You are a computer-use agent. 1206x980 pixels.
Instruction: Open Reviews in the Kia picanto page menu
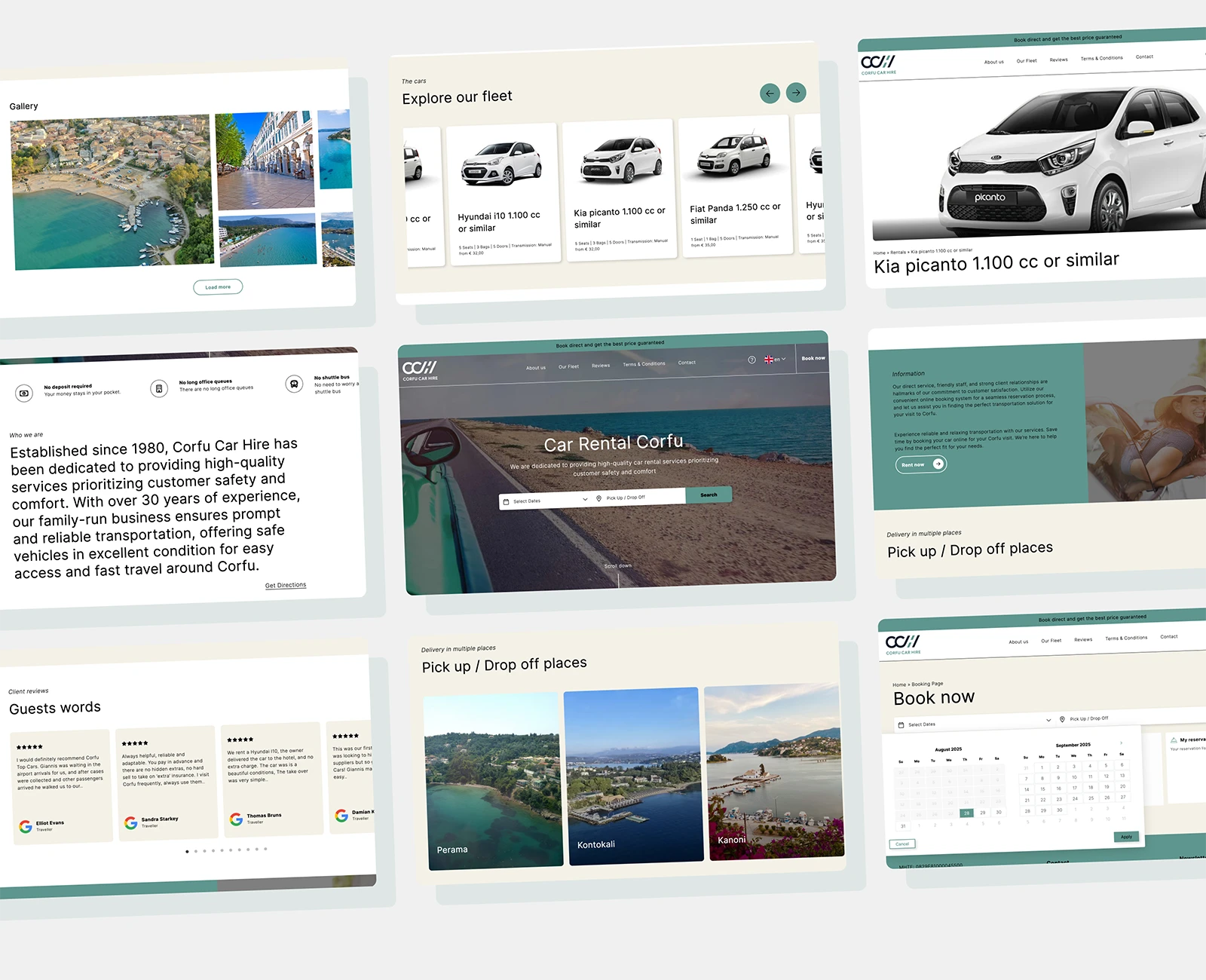tap(1058, 60)
